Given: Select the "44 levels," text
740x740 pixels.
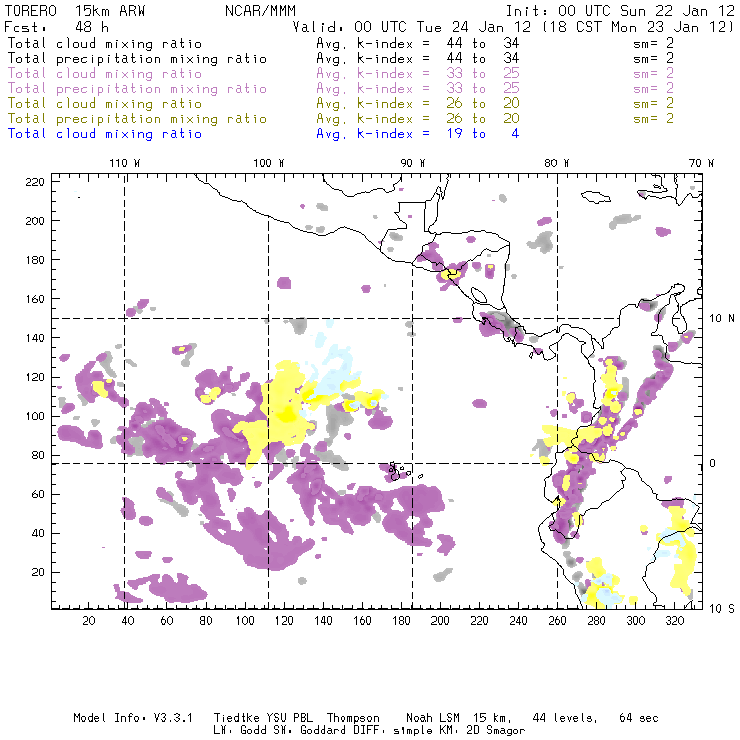Looking at the screenshot, I should tap(565, 718).
